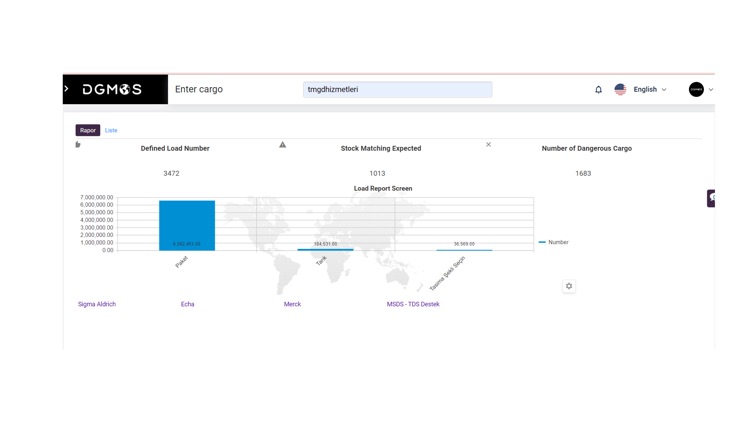Viewport: 750px width, 422px height.
Task: Open the Merck link
Action: tap(292, 304)
